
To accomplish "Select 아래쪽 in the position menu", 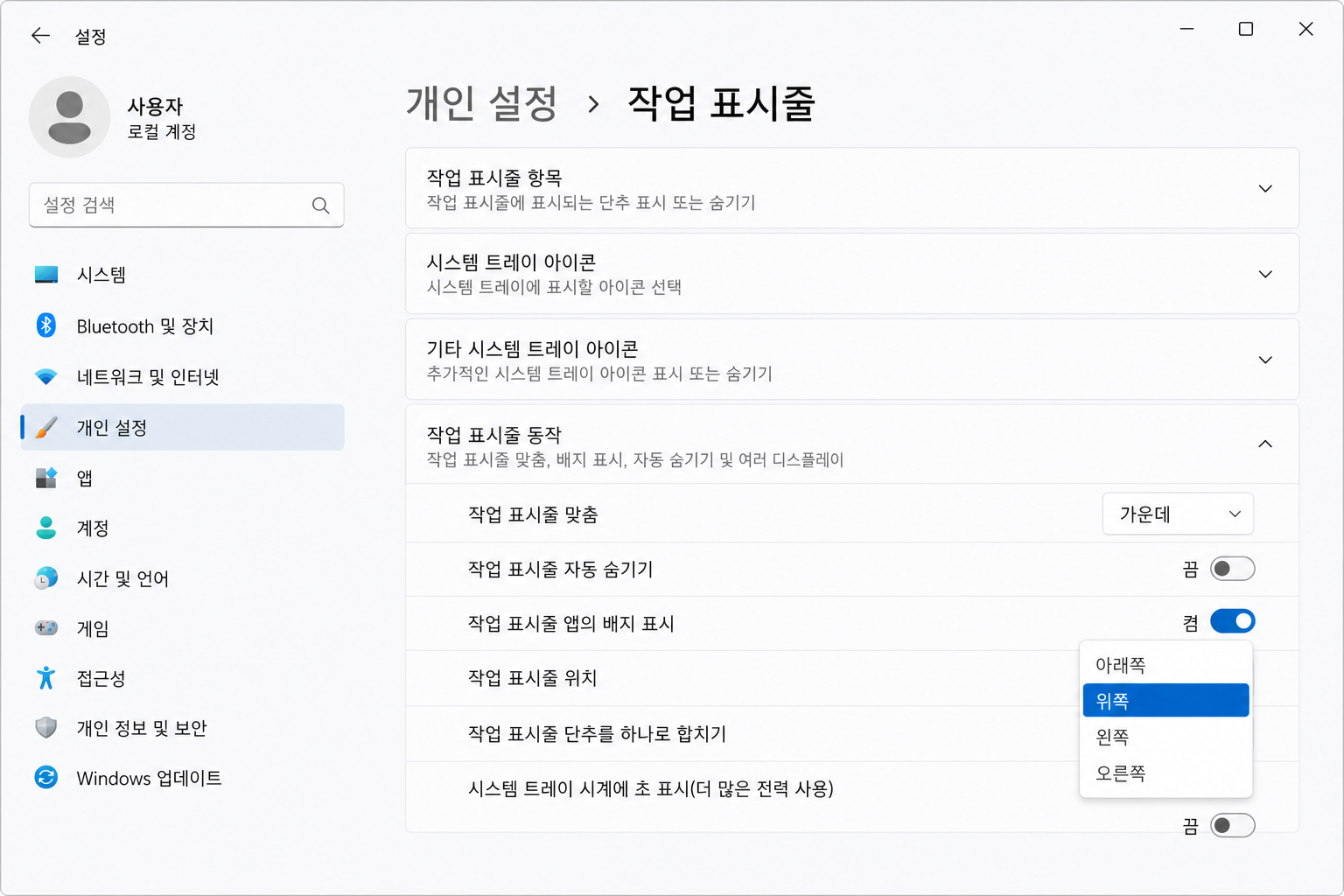I will pos(1165,665).
